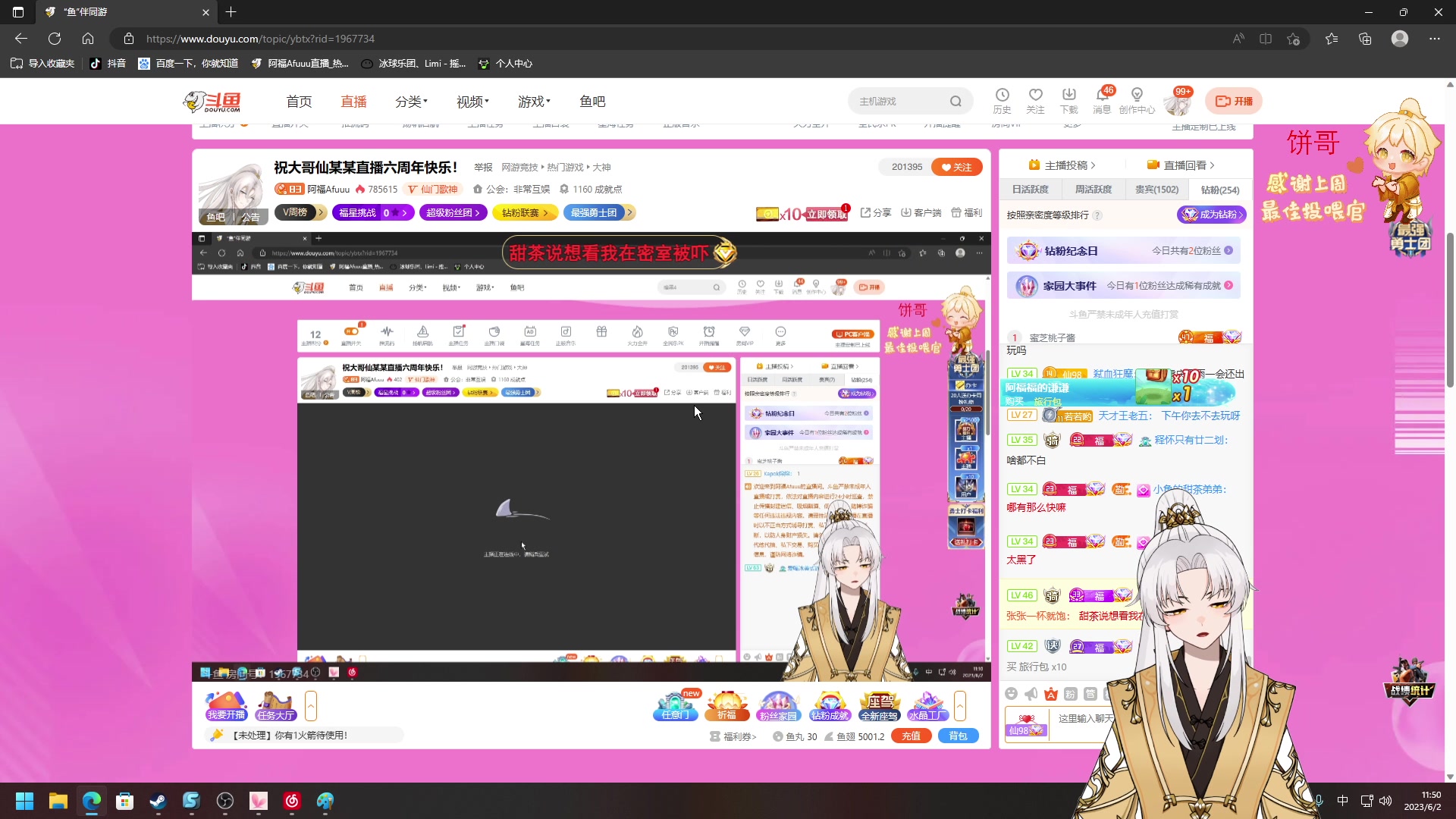Open the 祈福 blessing icon
The height and width of the screenshot is (819, 1456).
point(726,706)
